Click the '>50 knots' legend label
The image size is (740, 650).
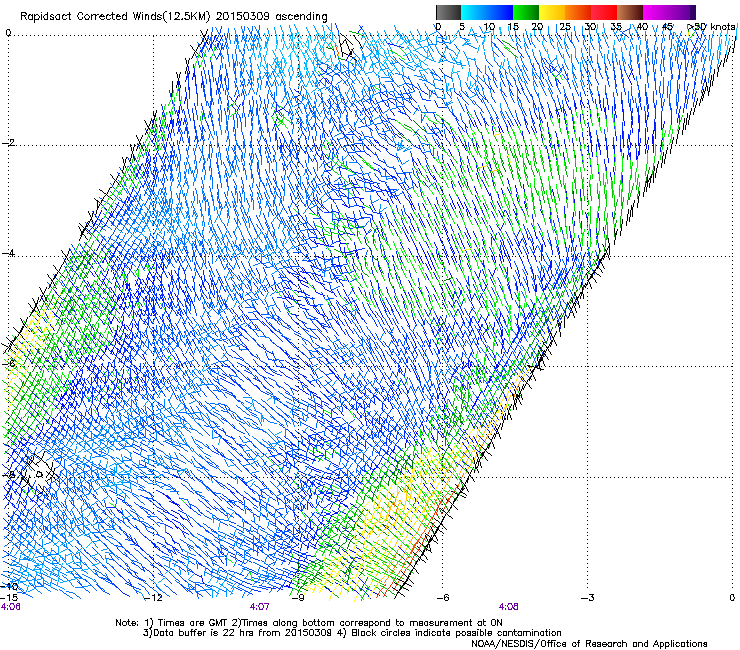point(711,27)
